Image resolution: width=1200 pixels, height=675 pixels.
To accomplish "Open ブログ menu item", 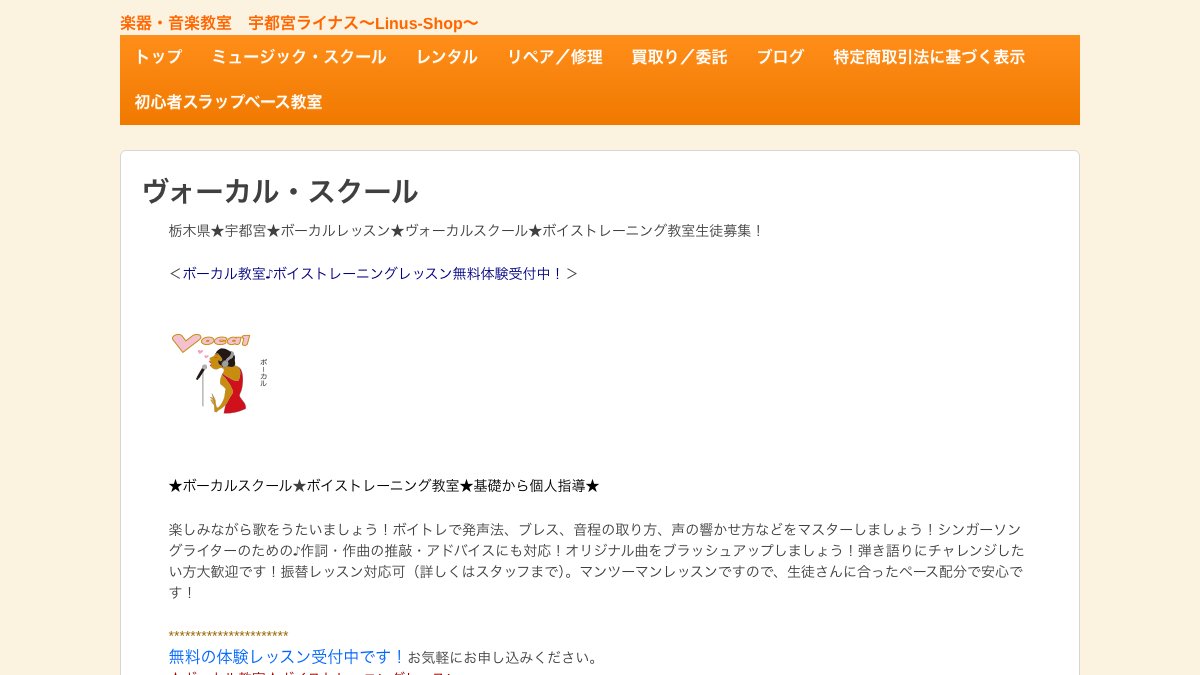I will (x=780, y=57).
